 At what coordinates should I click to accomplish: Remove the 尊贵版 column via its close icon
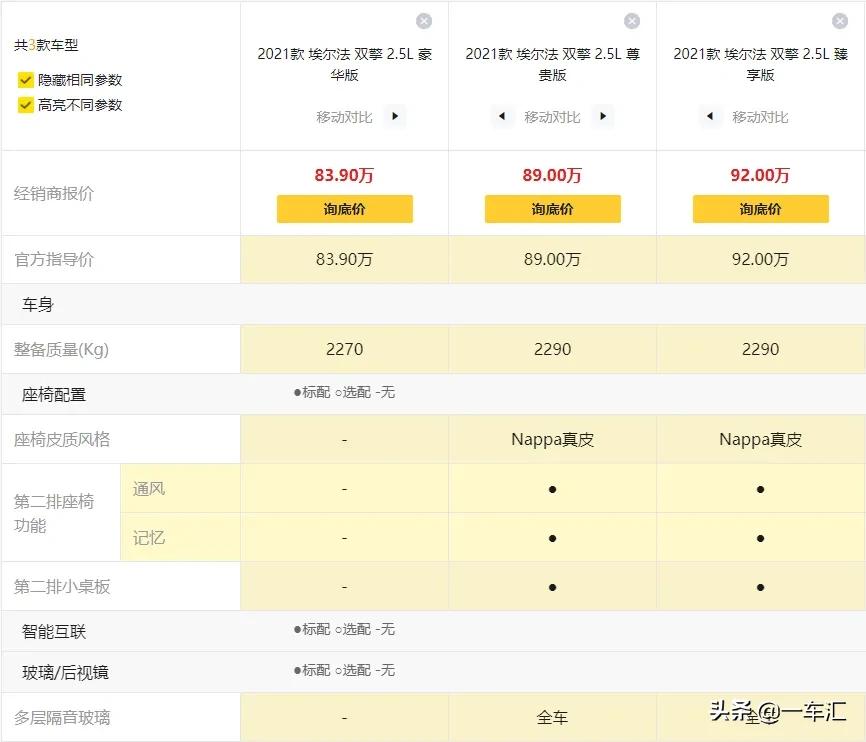coord(631,21)
